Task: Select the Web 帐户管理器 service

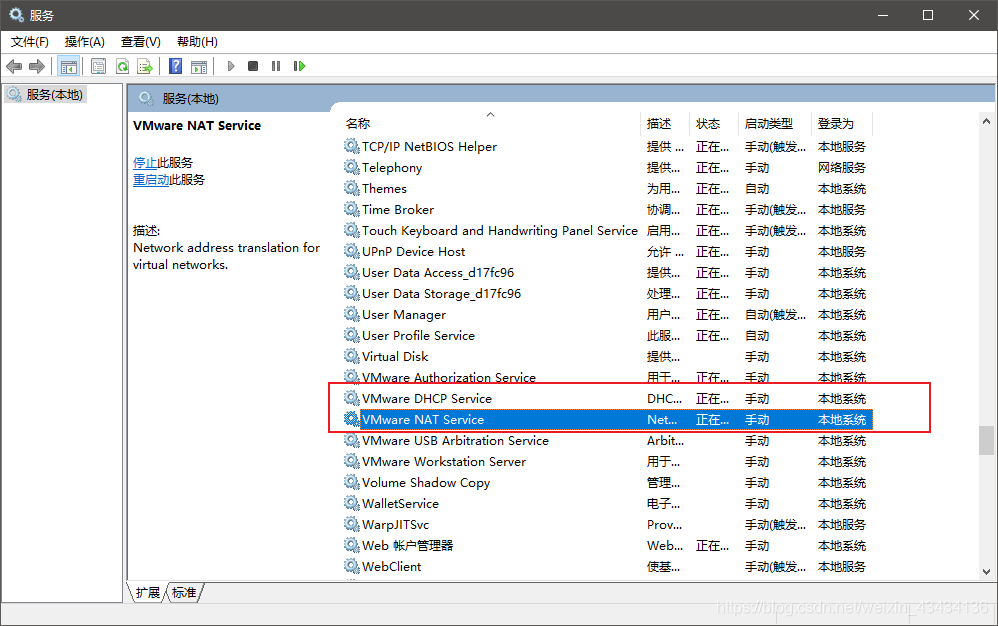Action: 608,546
